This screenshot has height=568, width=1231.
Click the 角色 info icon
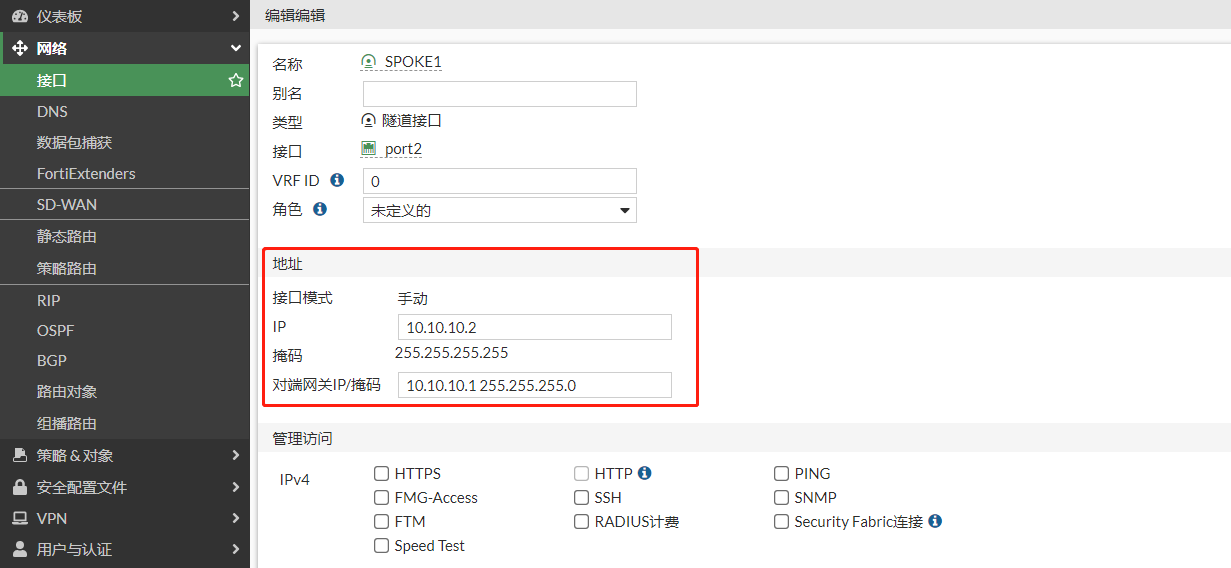tap(320, 209)
